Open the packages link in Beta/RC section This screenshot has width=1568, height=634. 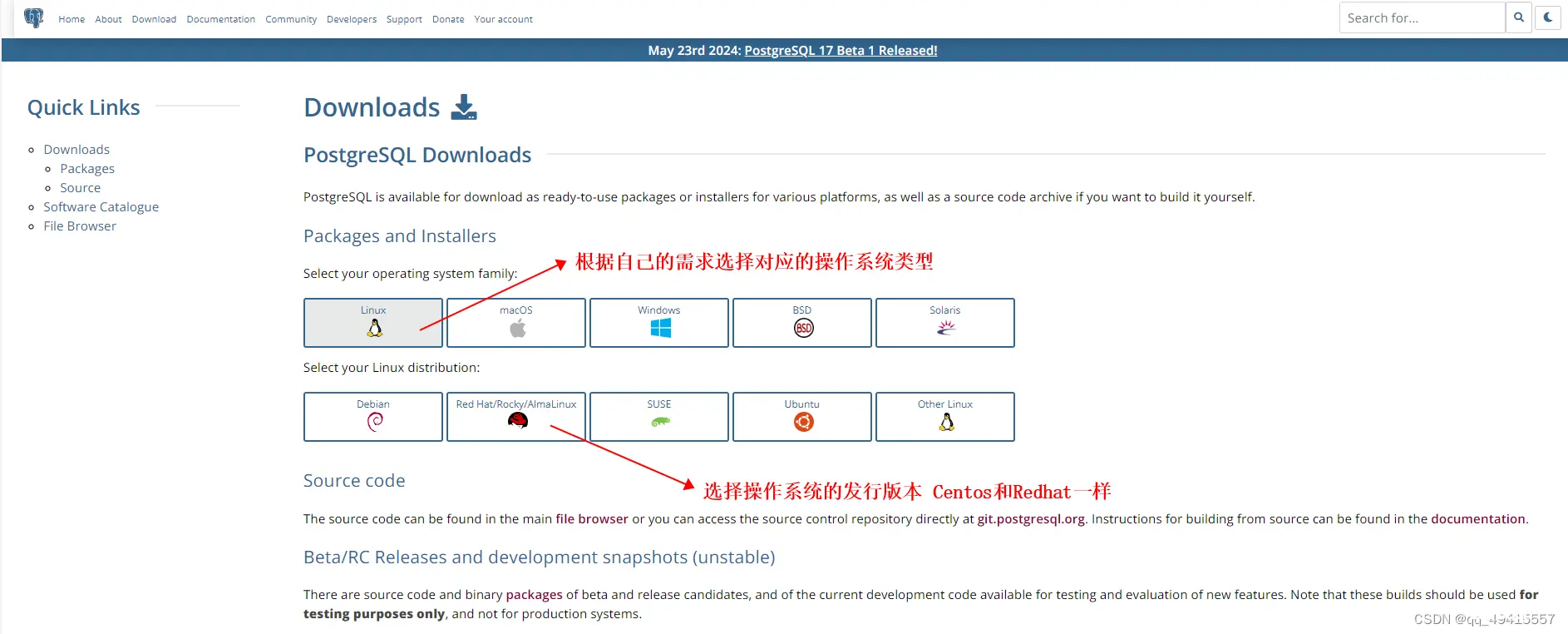coord(535,595)
